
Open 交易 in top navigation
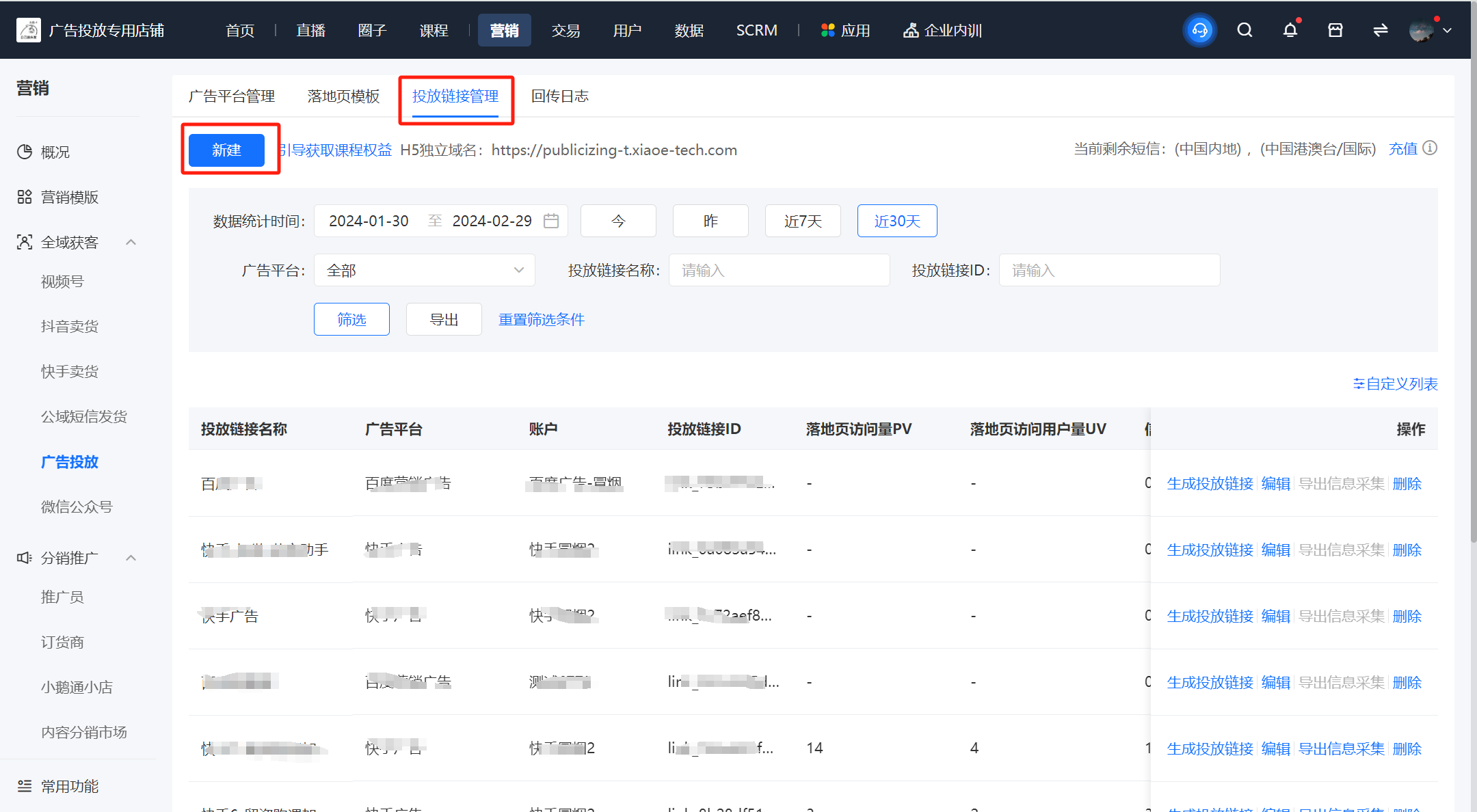(566, 30)
